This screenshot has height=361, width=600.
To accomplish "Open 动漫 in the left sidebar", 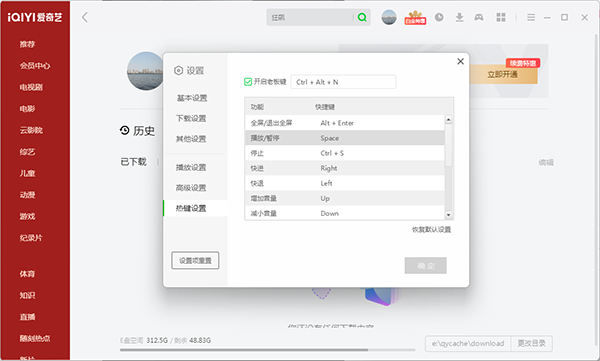I will (27, 195).
